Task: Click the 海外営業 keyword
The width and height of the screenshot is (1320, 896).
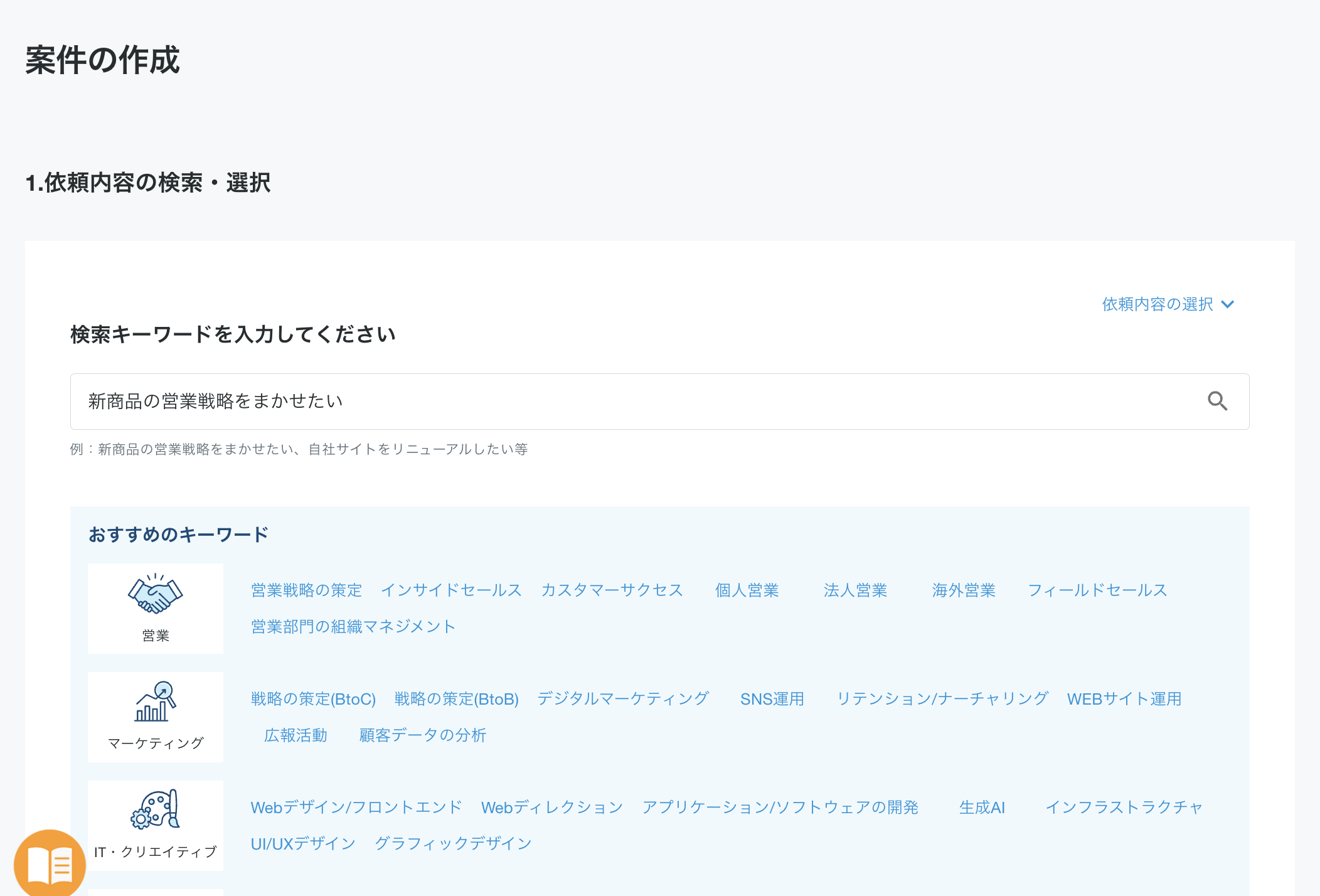Action: 964,590
